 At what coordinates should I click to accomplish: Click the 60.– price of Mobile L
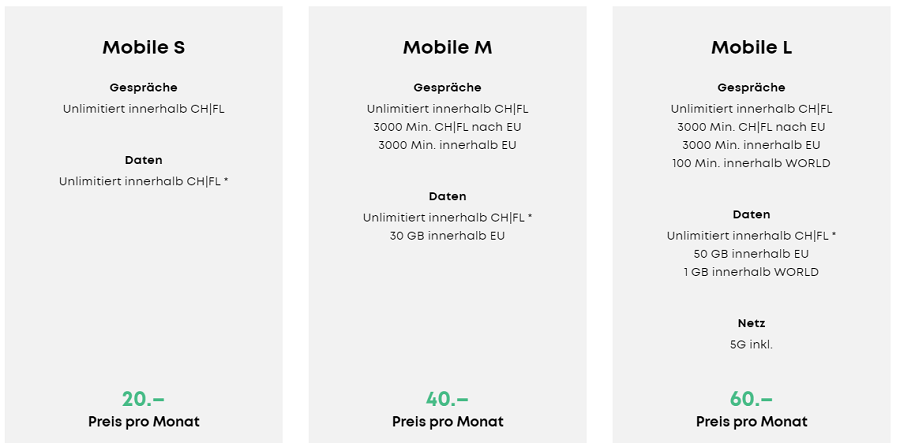coord(751,398)
